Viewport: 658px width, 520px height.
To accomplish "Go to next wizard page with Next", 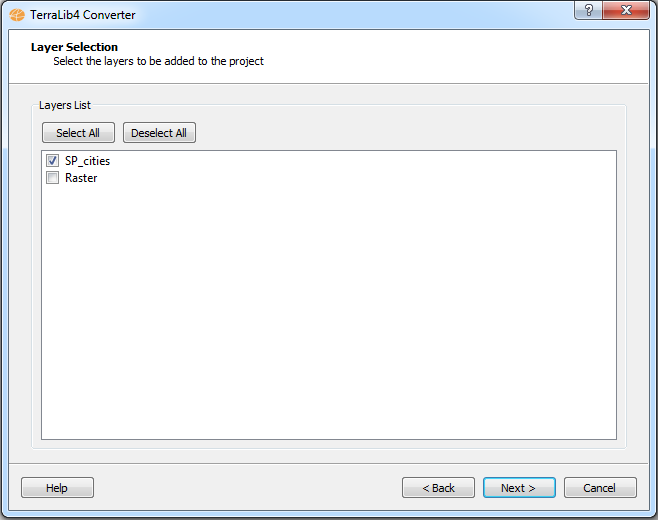I will (519, 488).
